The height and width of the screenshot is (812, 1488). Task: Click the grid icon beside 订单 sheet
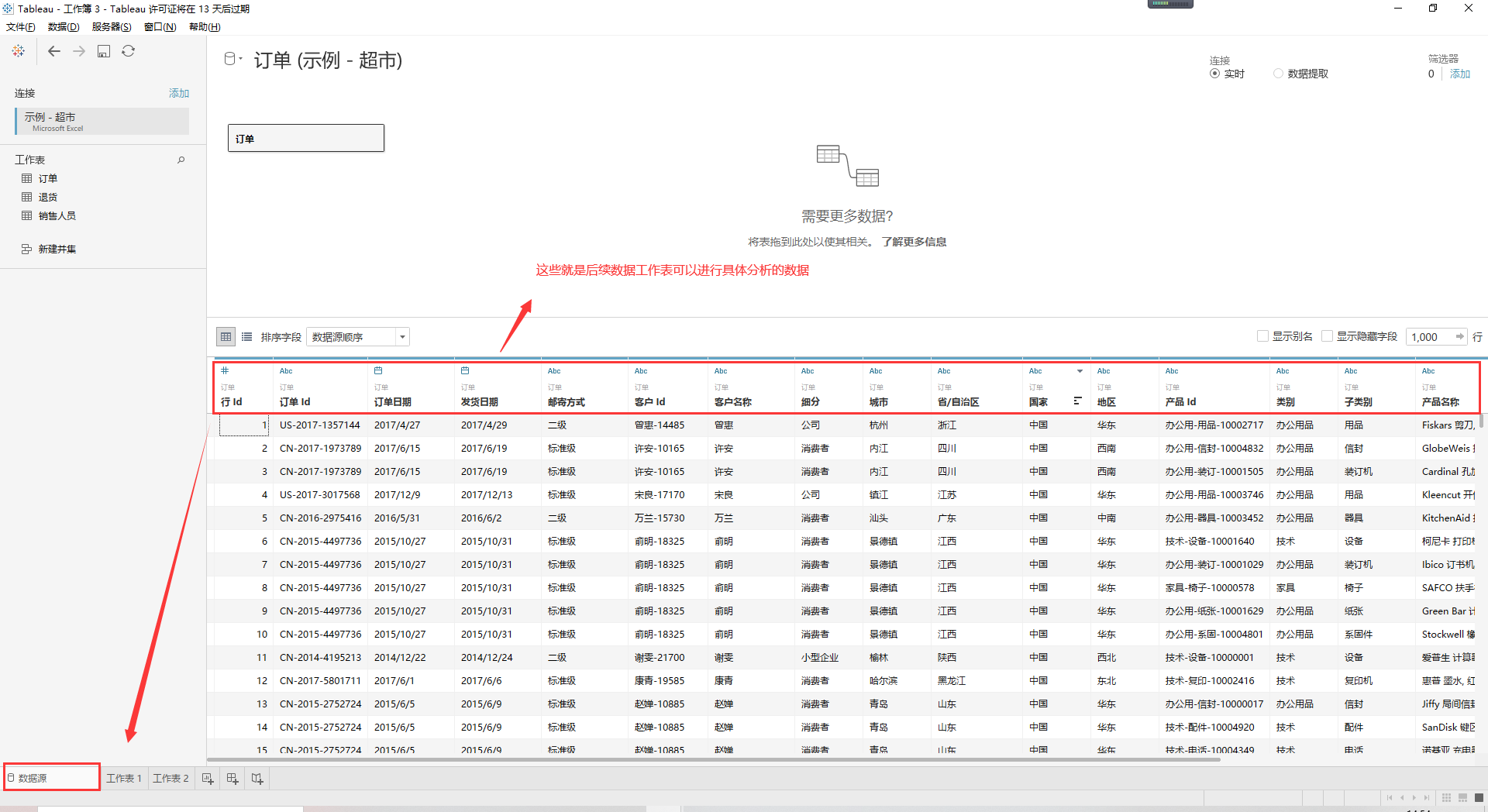27,178
